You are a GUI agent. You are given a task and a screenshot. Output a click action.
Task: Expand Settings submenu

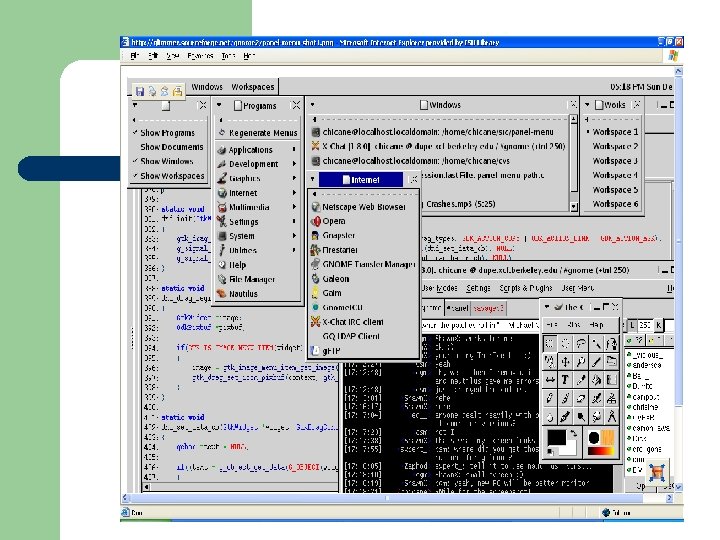(x=257, y=222)
